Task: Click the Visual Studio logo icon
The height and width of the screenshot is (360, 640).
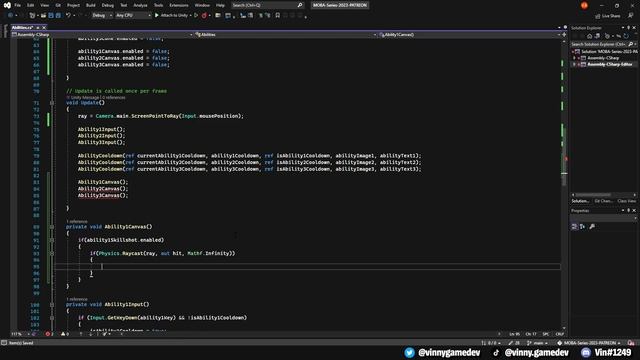Action: coord(7,5)
